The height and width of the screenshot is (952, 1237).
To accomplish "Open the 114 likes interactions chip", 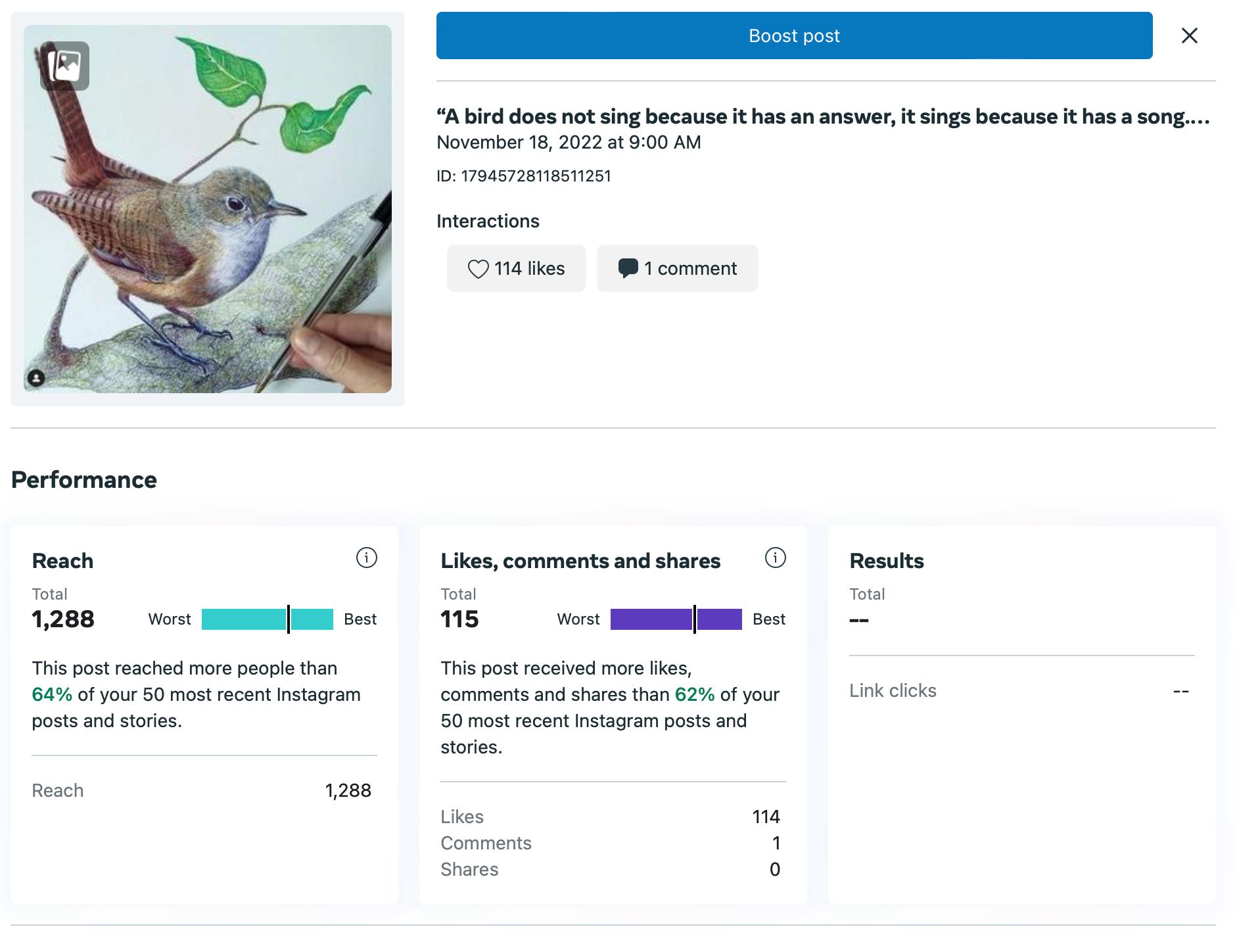I will pos(517,268).
